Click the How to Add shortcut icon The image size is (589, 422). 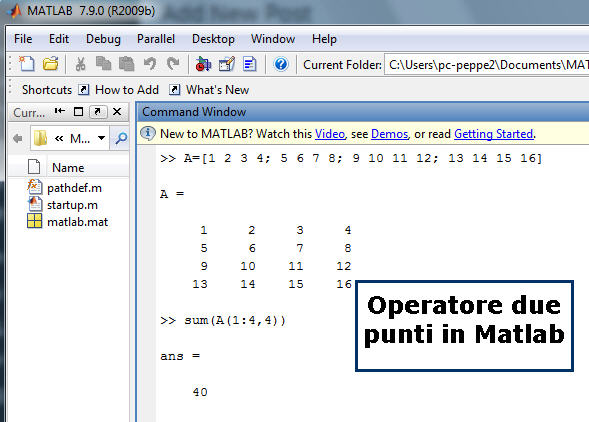point(83,90)
